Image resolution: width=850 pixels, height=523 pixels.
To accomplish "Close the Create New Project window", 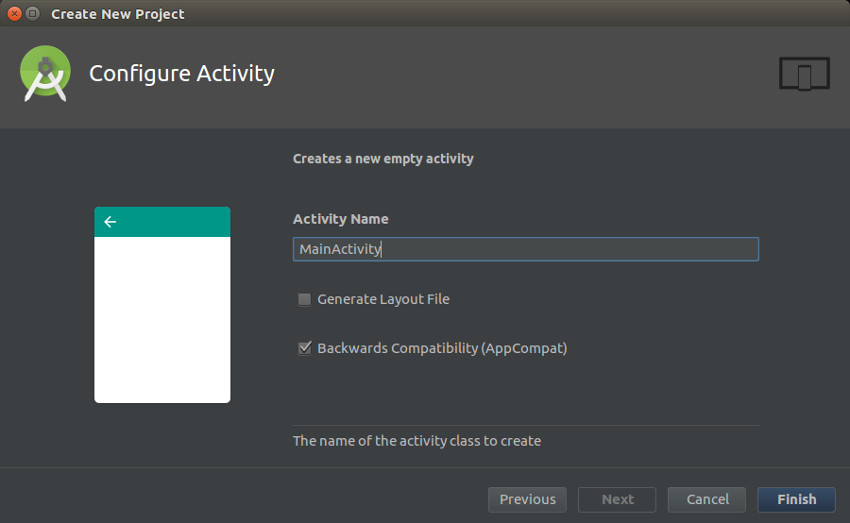I will pyautogui.click(x=15, y=14).
